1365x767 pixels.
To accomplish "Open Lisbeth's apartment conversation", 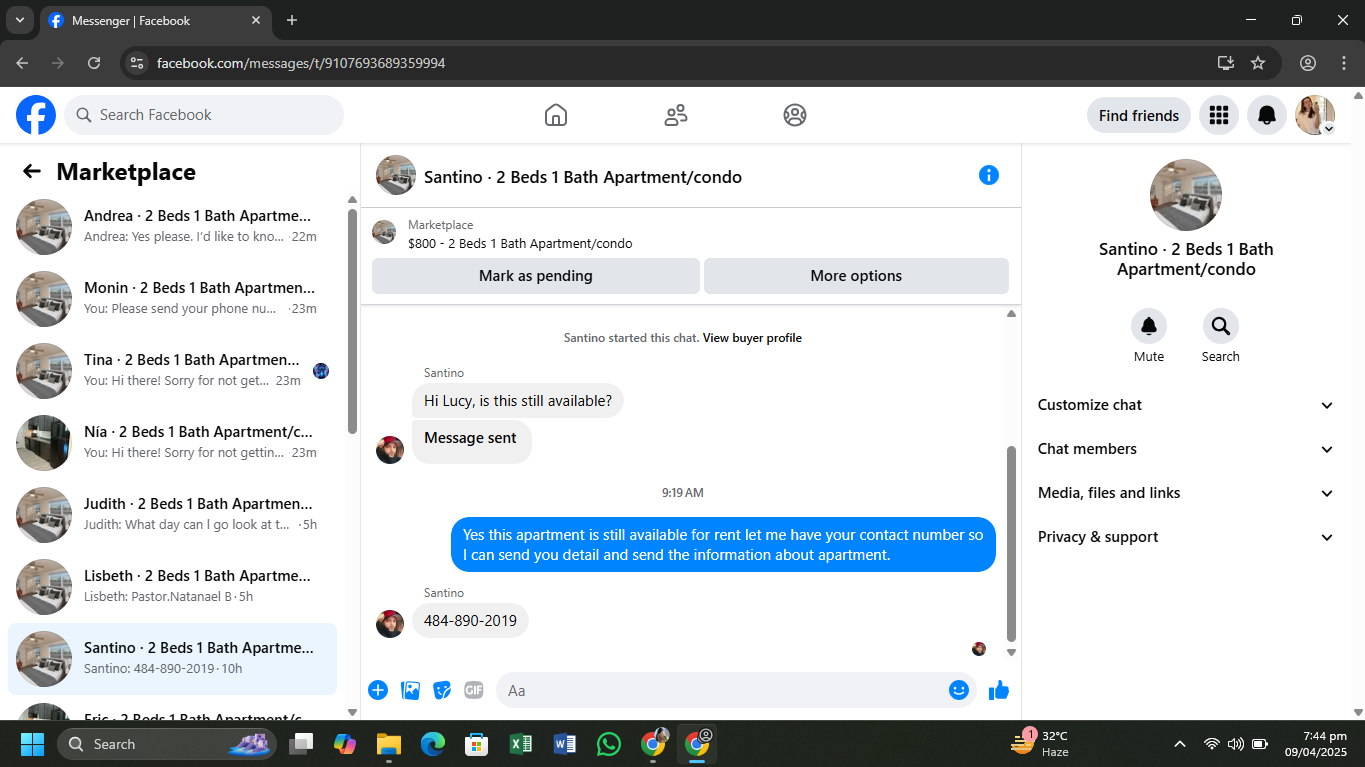I will pyautogui.click(x=172, y=587).
